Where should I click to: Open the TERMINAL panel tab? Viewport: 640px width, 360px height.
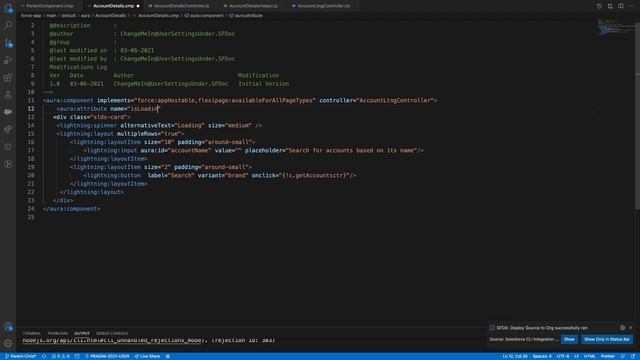(31, 333)
